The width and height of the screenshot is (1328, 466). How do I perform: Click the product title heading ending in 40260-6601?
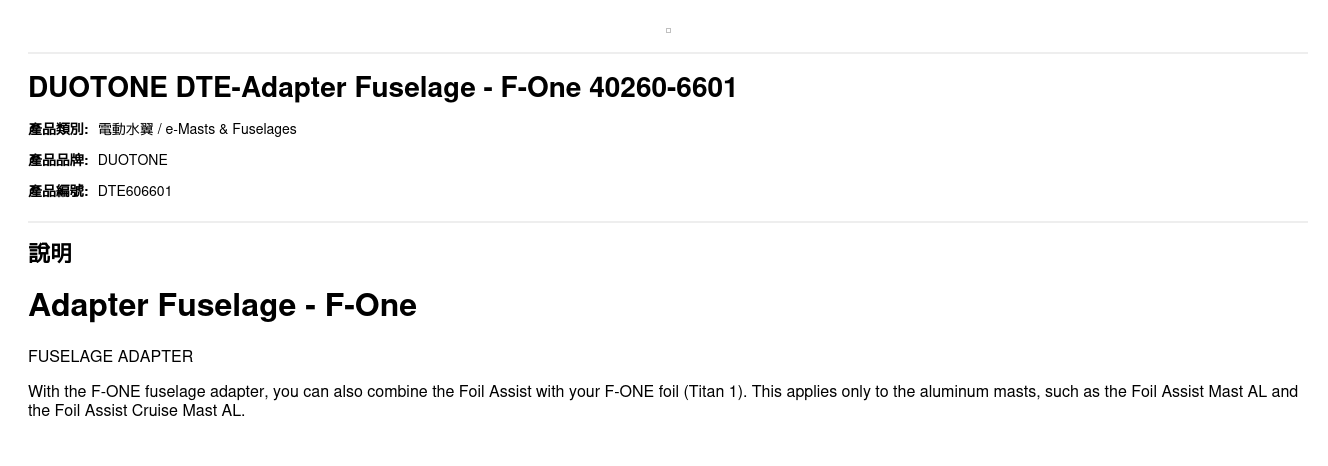(382, 88)
